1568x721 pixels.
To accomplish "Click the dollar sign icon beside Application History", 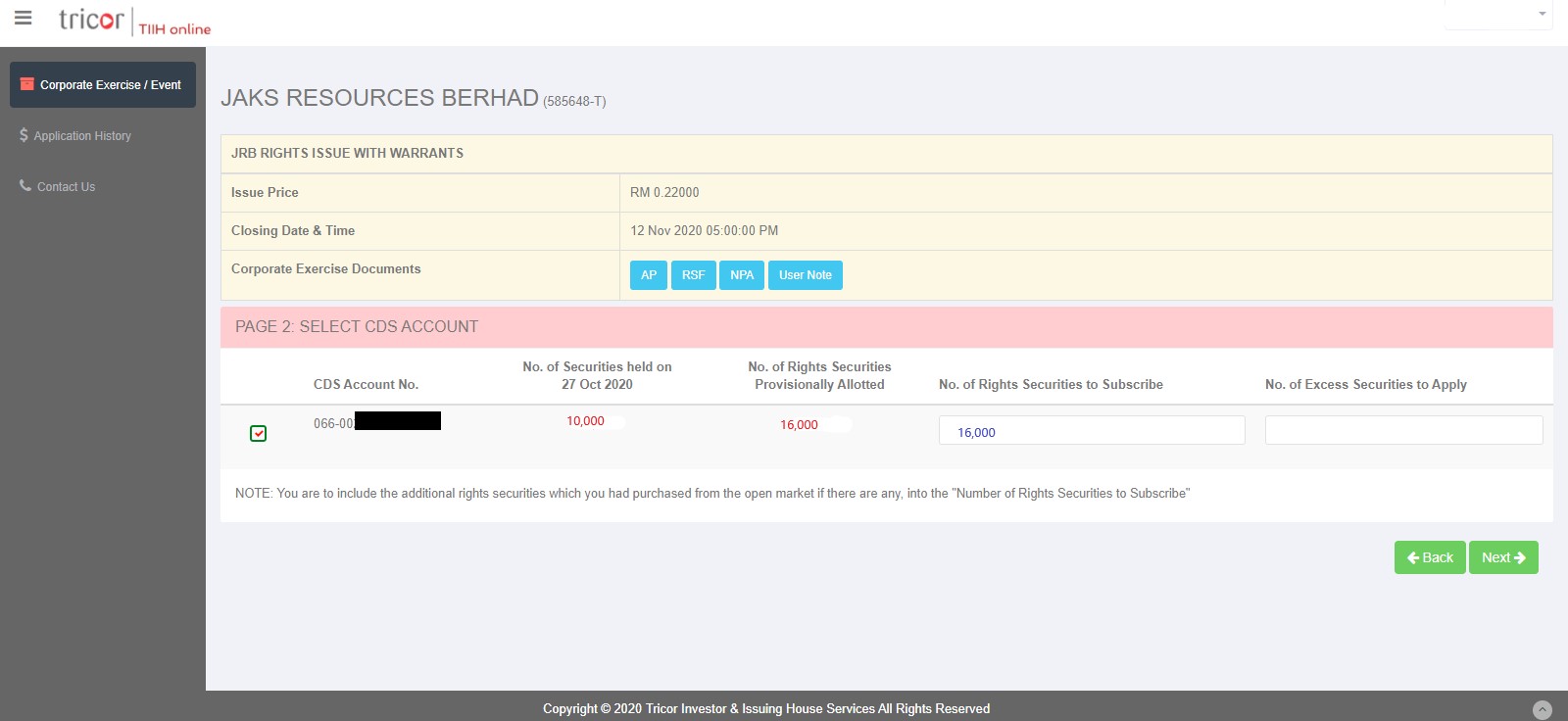I will click(x=24, y=135).
